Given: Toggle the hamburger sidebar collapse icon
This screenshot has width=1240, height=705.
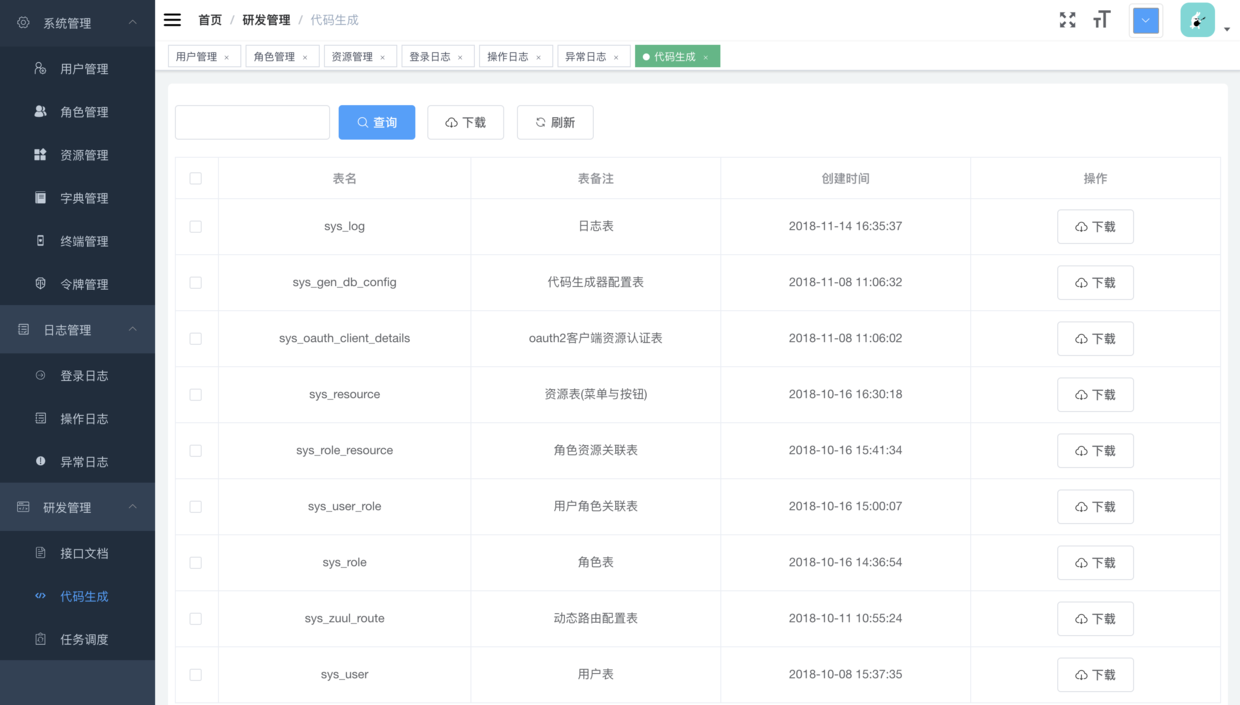Looking at the screenshot, I should tap(172, 20).
